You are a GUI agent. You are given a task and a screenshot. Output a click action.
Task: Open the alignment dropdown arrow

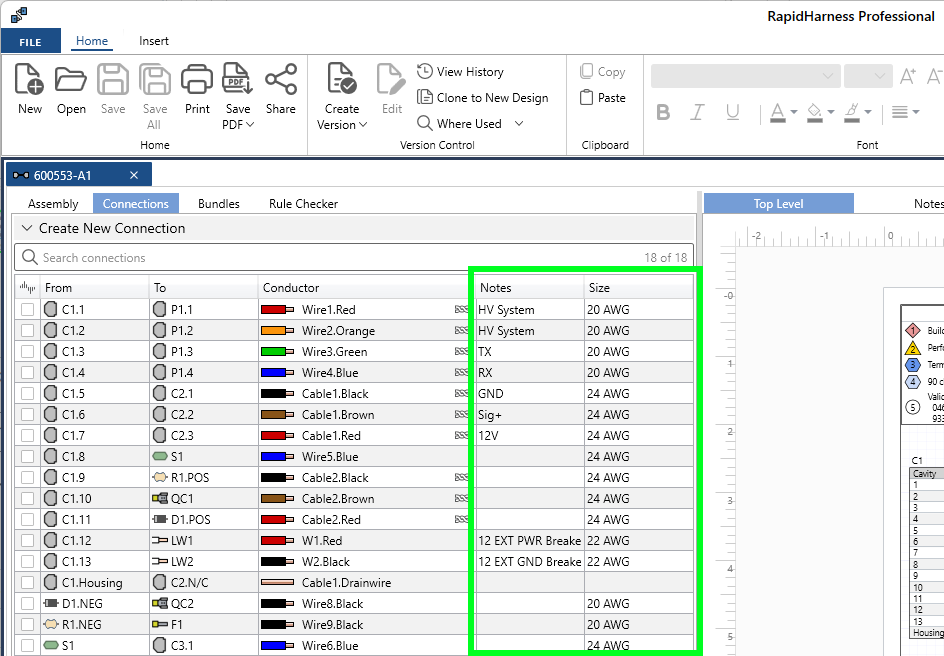pyautogui.click(x=916, y=112)
